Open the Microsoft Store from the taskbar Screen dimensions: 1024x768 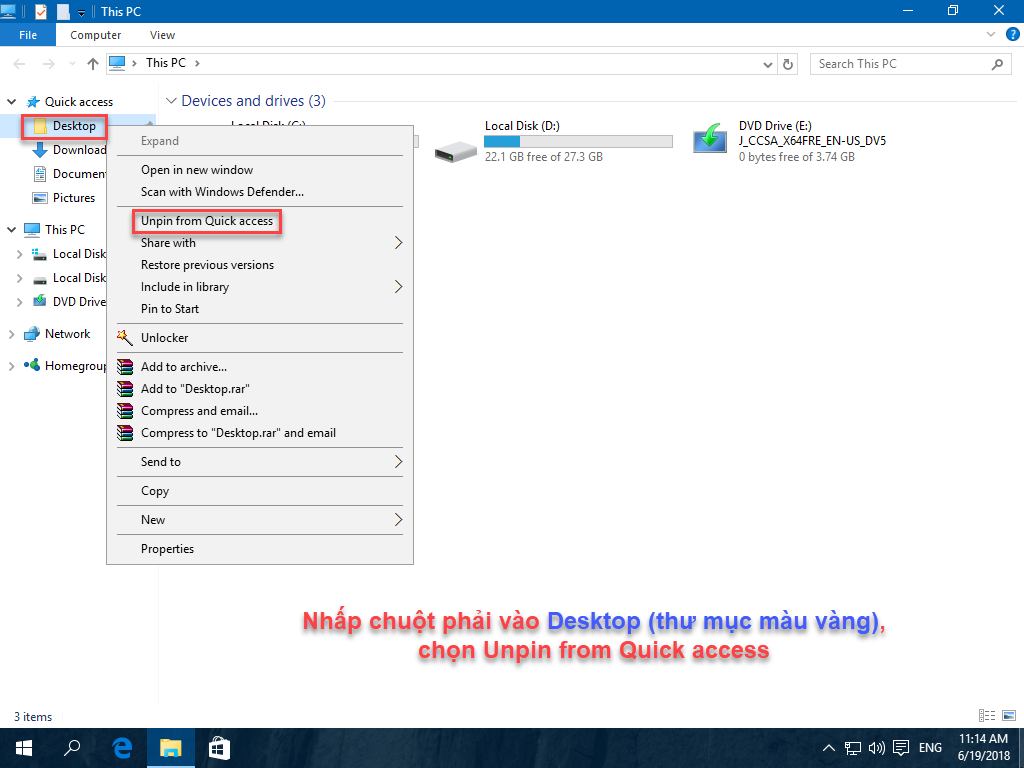[x=219, y=747]
